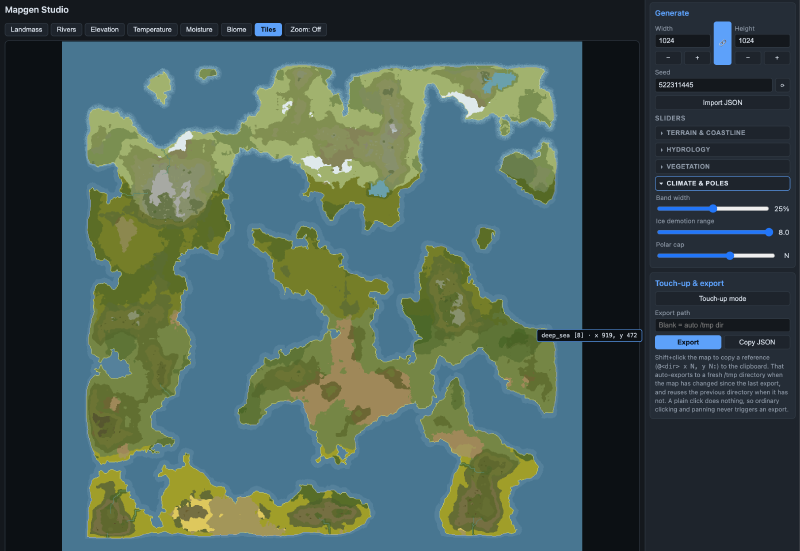Click the 8.0 ice demotion value
The image size is (800, 551).
(784, 232)
